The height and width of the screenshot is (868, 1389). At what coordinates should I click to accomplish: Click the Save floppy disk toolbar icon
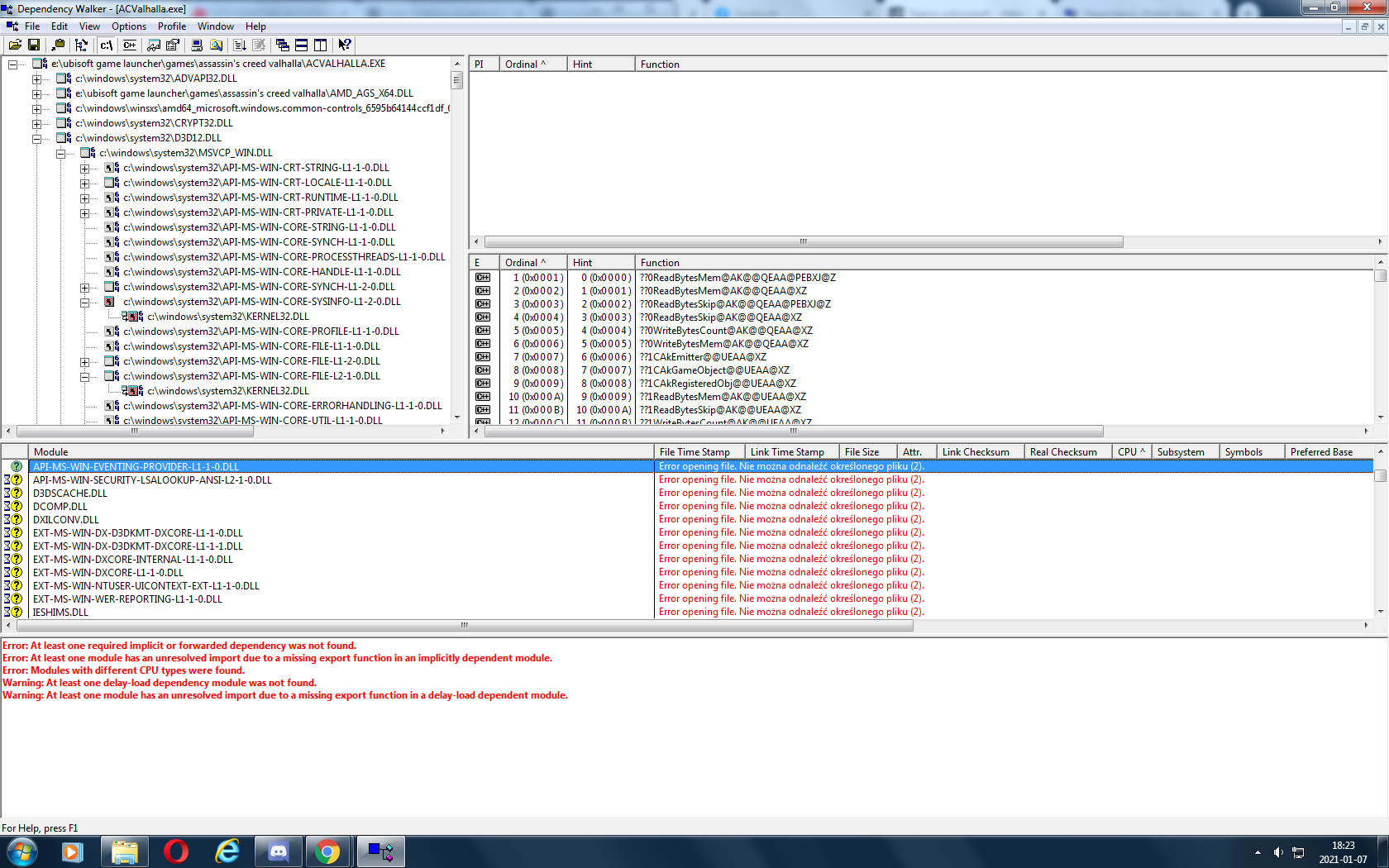(34, 45)
